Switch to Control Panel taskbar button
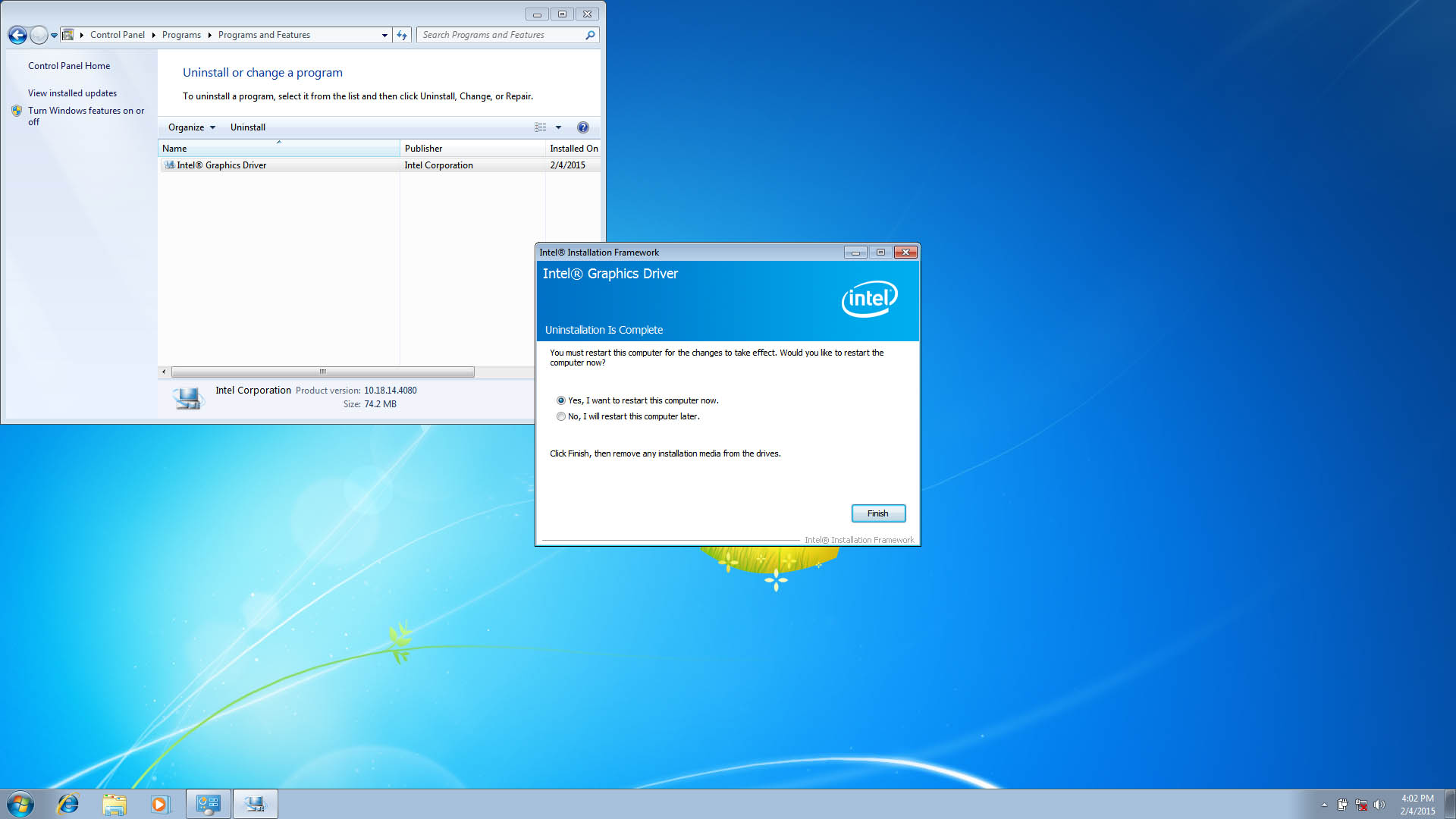Viewport: 1456px width, 819px height. point(208,804)
